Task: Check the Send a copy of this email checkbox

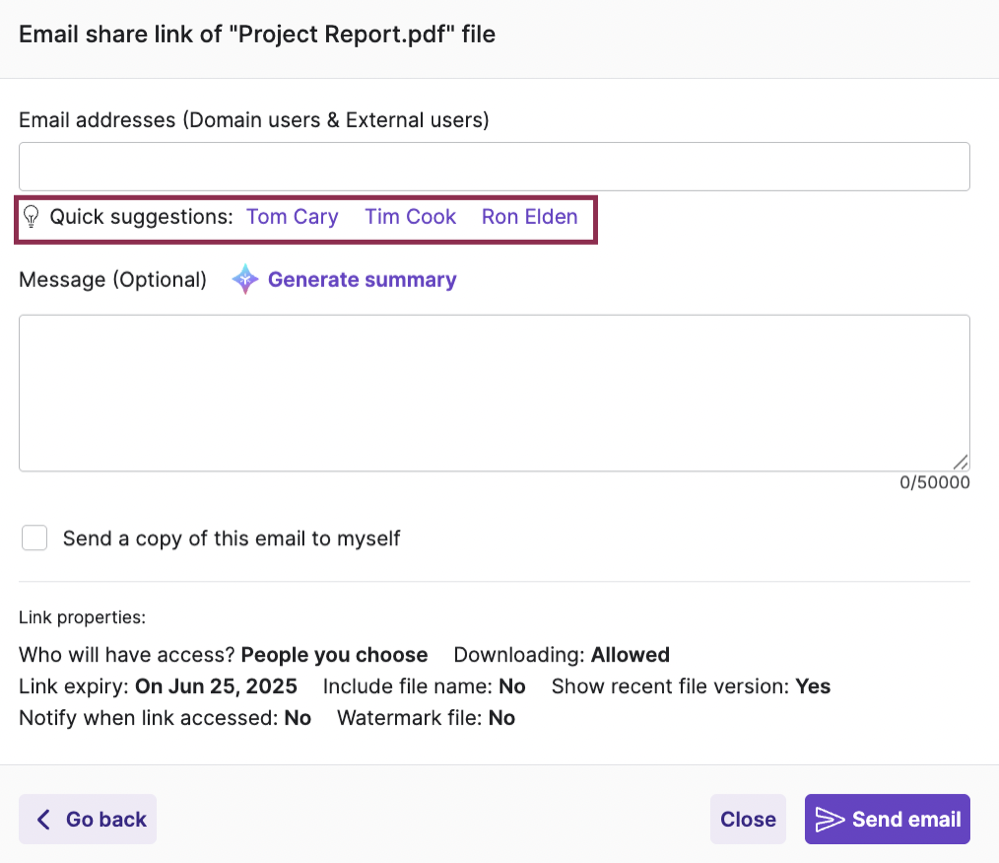Action: pyautogui.click(x=34, y=537)
